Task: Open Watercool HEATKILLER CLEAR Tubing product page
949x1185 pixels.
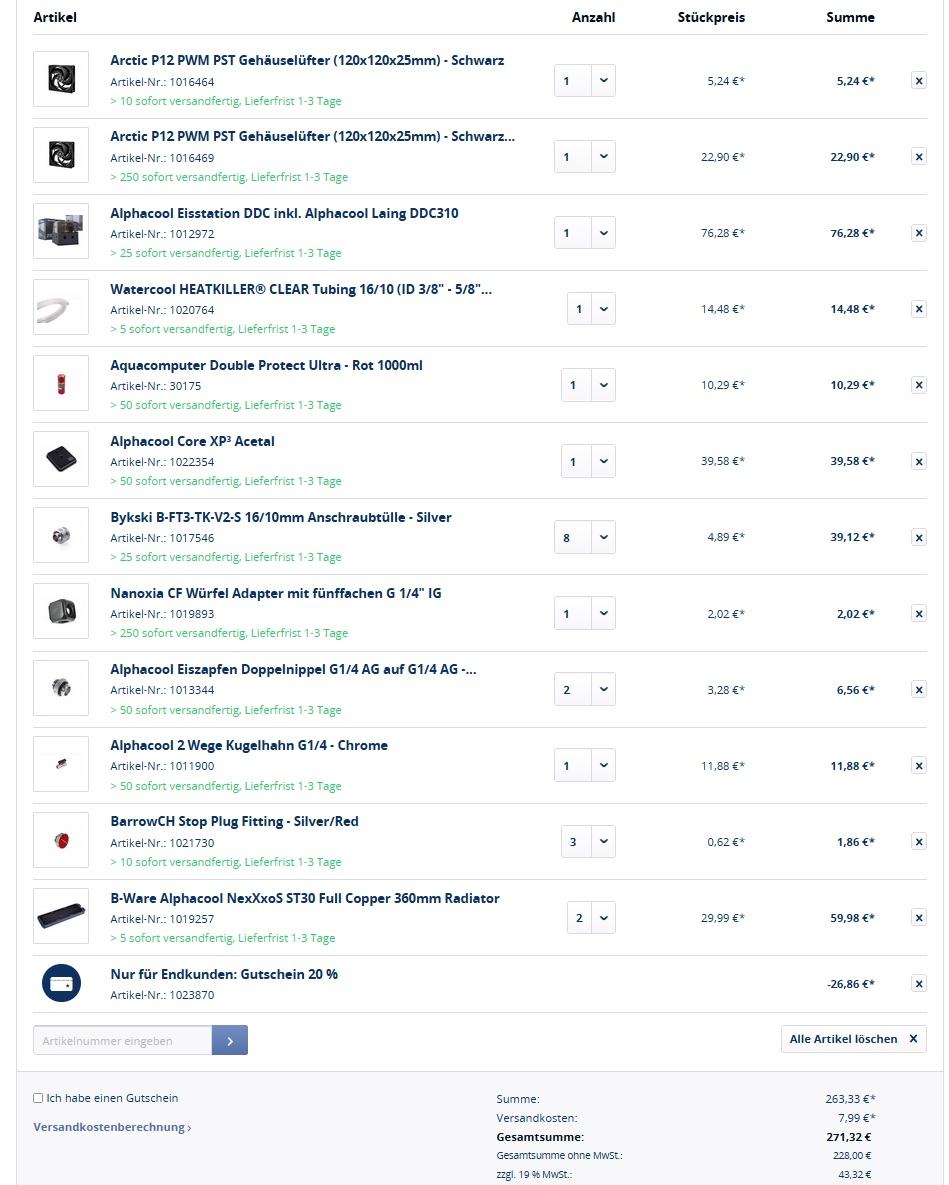Action: (301, 289)
